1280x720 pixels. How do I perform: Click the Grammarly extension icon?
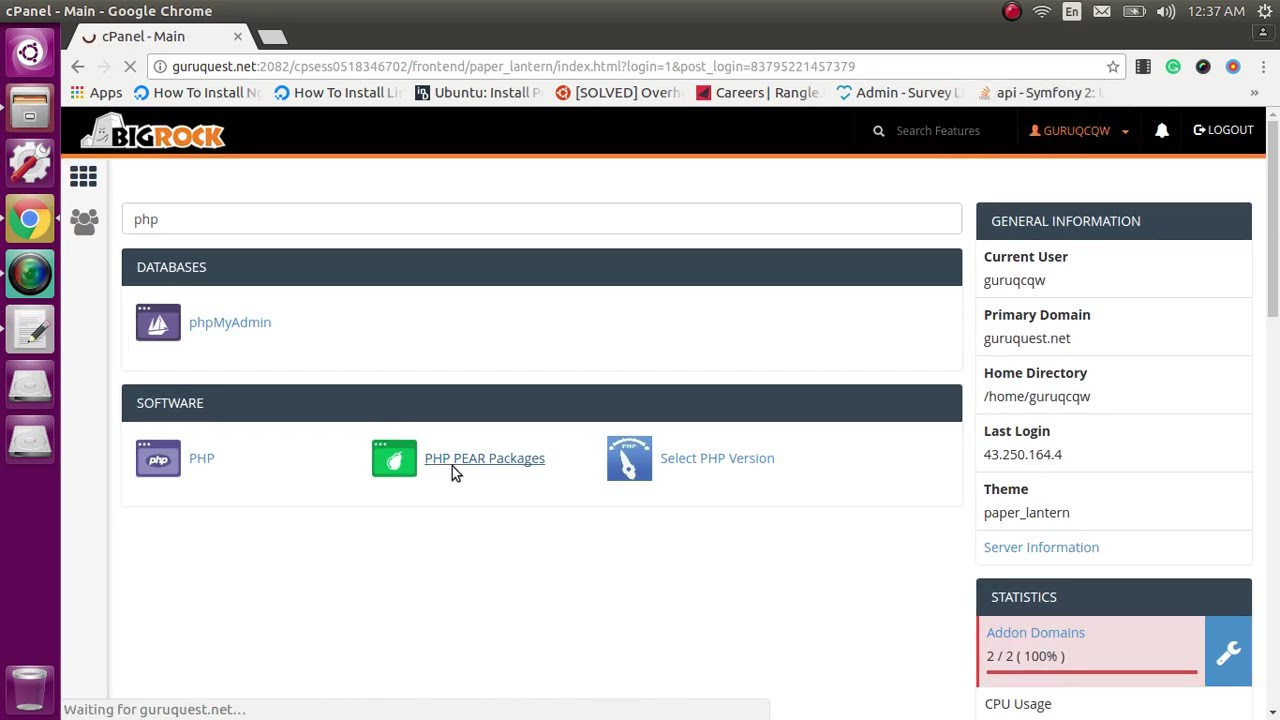point(1173,66)
